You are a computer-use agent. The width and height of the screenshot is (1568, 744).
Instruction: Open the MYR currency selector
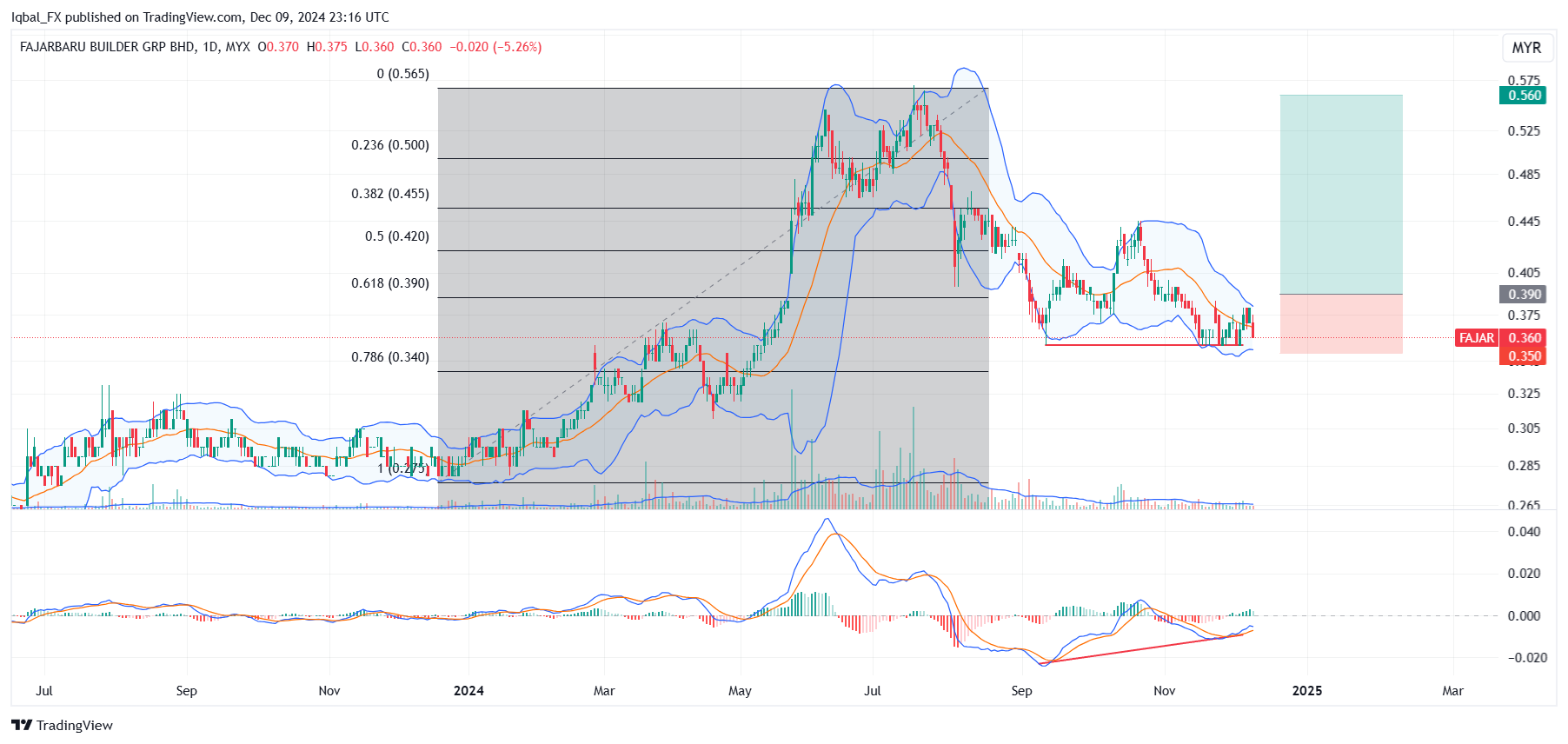pyautogui.click(x=1525, y=48)
